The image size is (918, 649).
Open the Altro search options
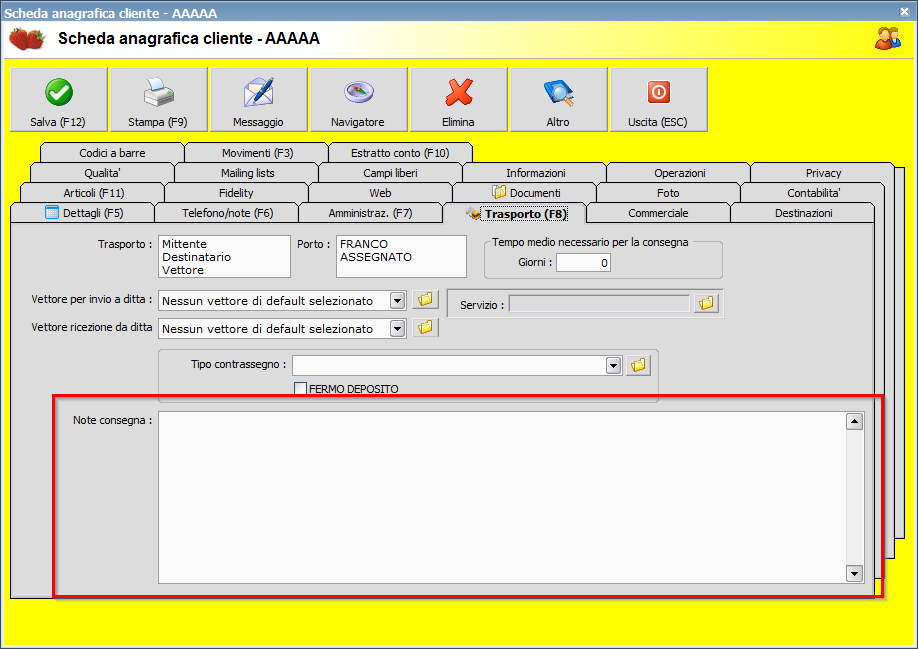pos(559,99)
